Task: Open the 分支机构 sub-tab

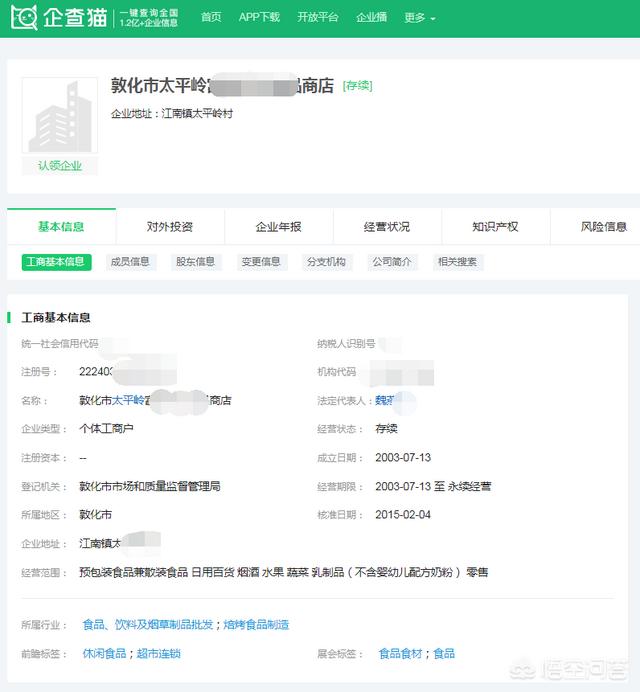Action: (x=326, y=262)
